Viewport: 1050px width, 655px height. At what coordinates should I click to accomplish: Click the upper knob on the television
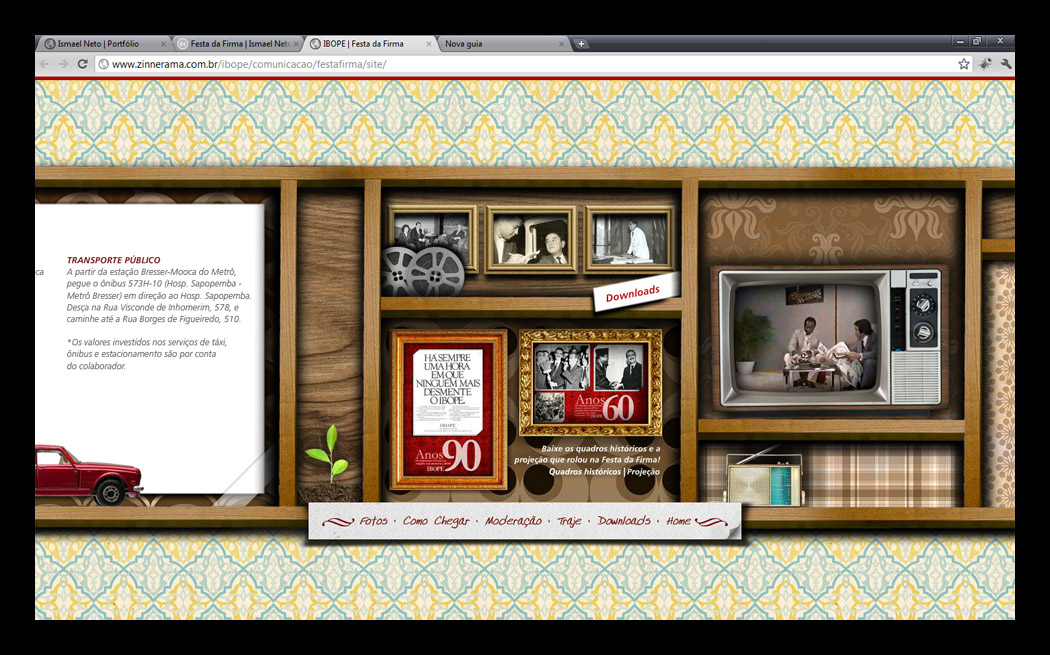[x=923, y=305]
